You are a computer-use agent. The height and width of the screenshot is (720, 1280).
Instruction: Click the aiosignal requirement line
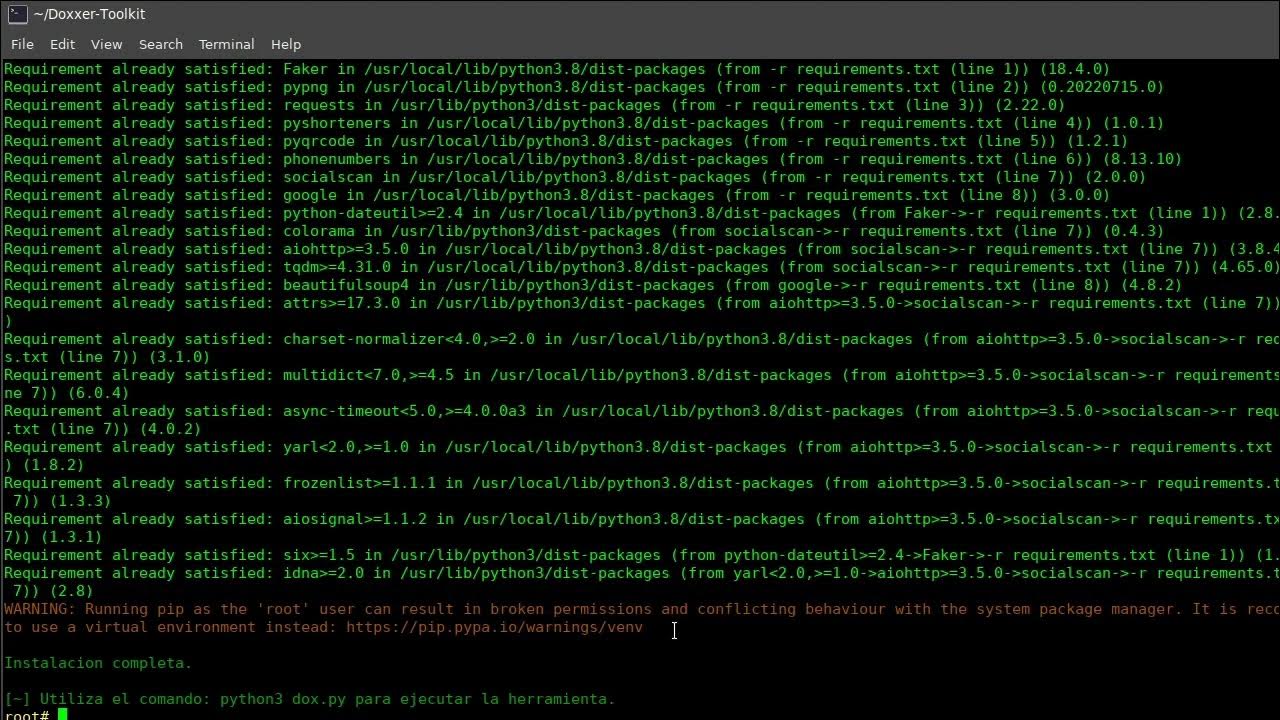pos(640,528)
